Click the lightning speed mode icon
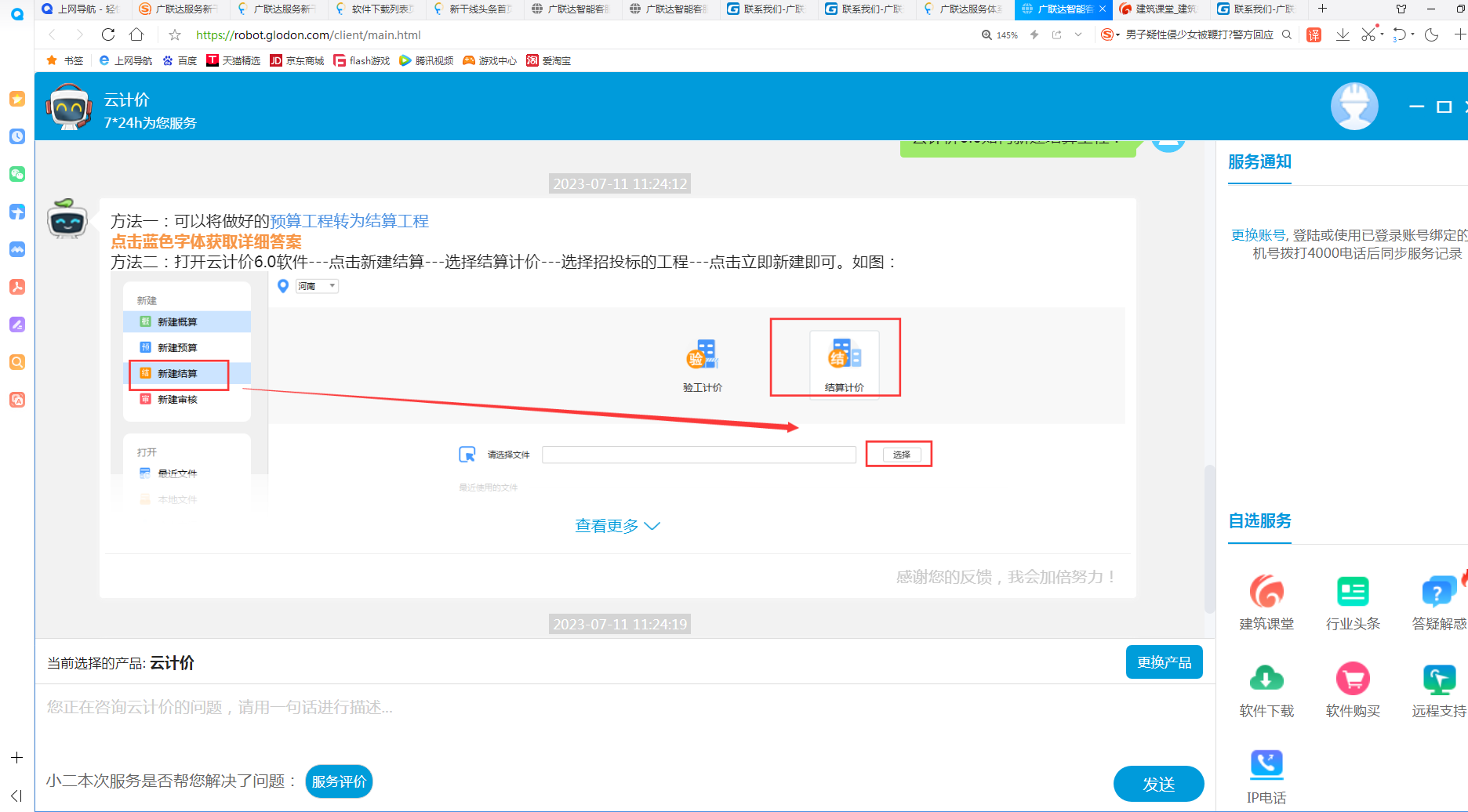Image resolution: width=1468 pixels, height=812 pixels. pos(1034,34)
